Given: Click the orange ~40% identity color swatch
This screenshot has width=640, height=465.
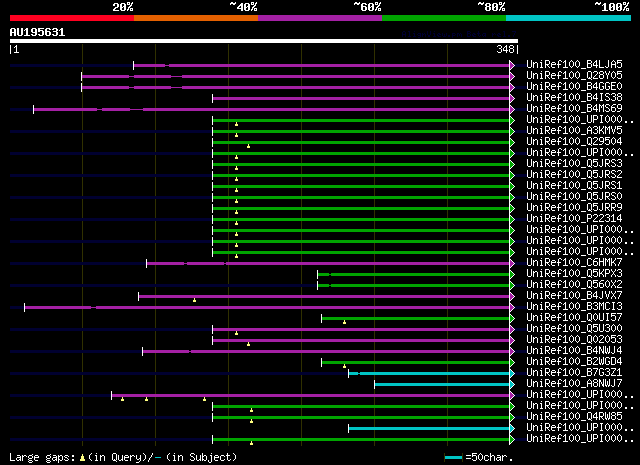Looking at the screenshot, I should 196,18.
